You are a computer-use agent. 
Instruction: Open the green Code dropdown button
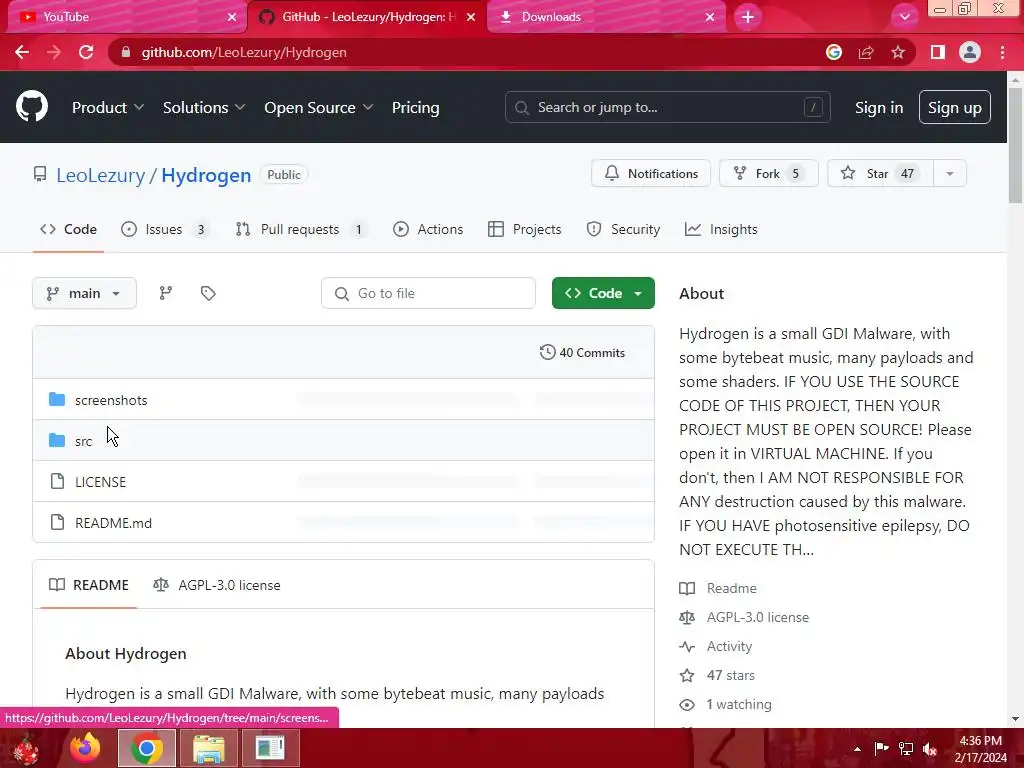click(603, 293)
